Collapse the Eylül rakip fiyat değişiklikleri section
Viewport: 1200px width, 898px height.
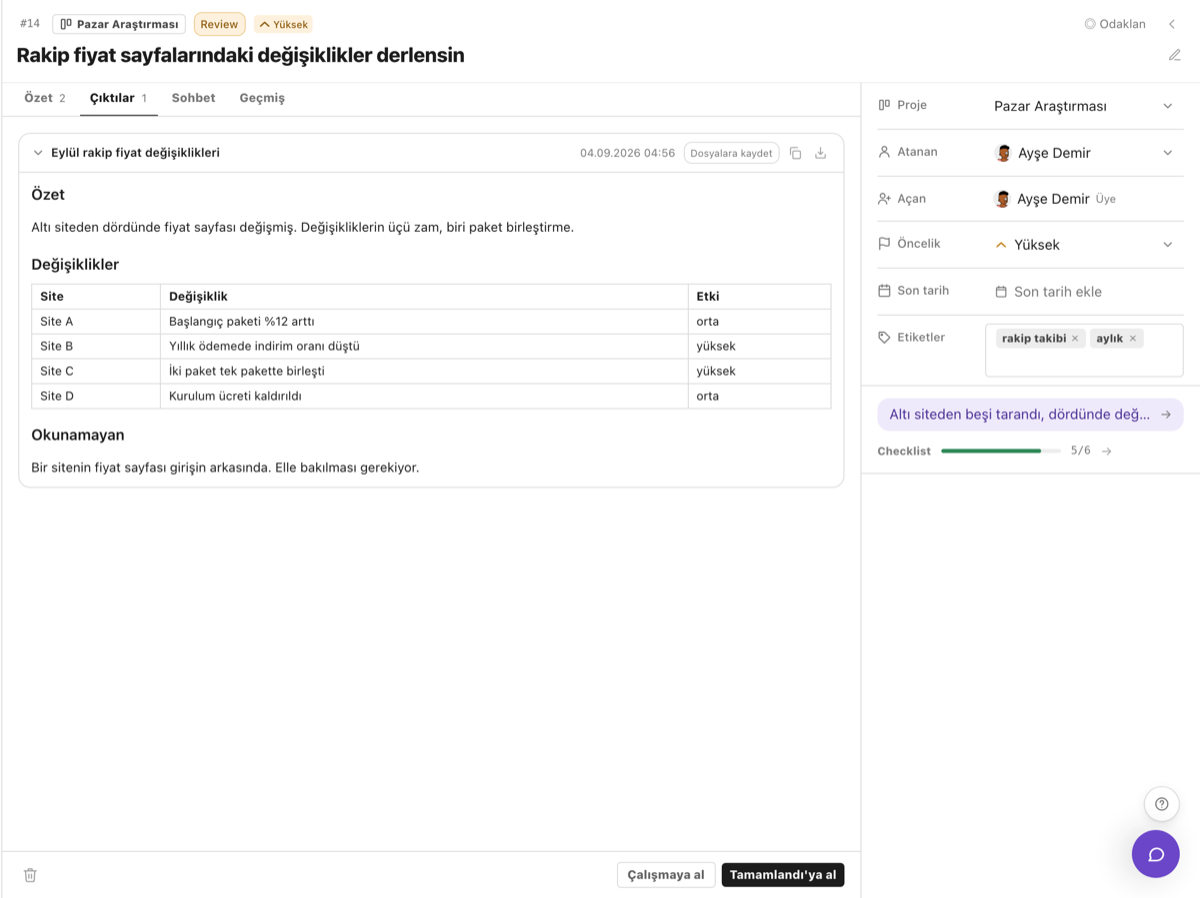(x=38, y=153)
